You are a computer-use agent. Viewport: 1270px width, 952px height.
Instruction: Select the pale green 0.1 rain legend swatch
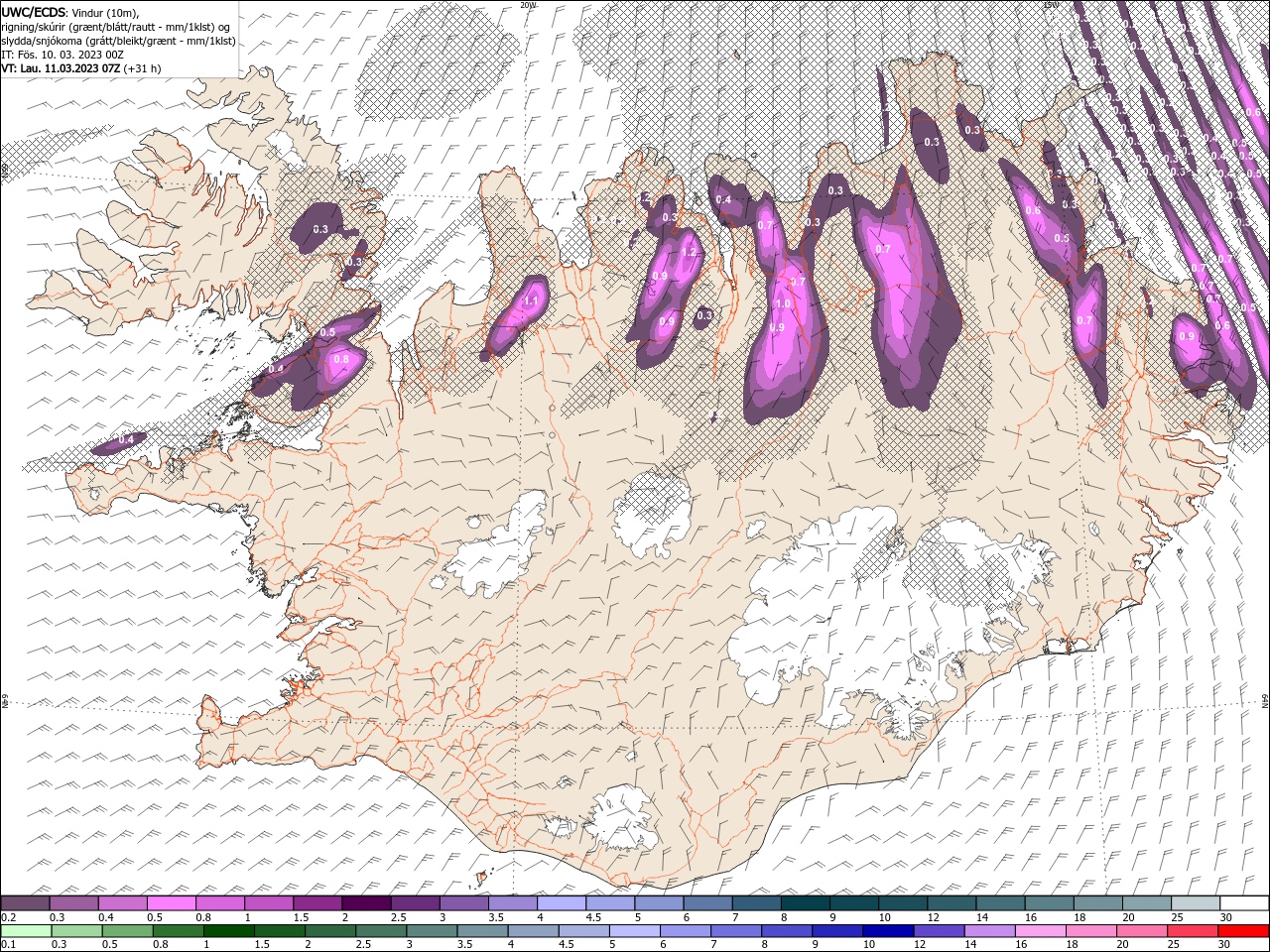pyautogui.click(x=26, y=931)
